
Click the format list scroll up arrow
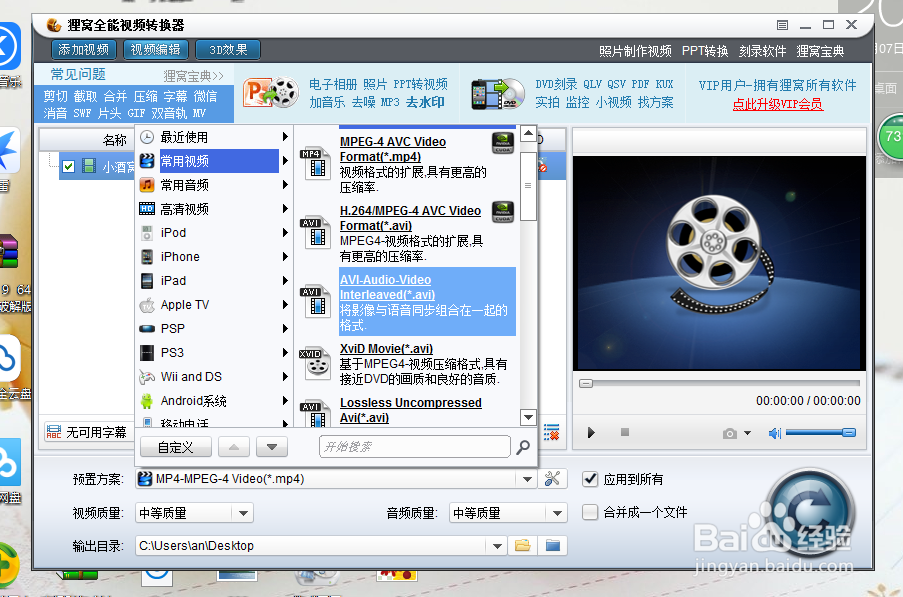[x=528, y=134]
